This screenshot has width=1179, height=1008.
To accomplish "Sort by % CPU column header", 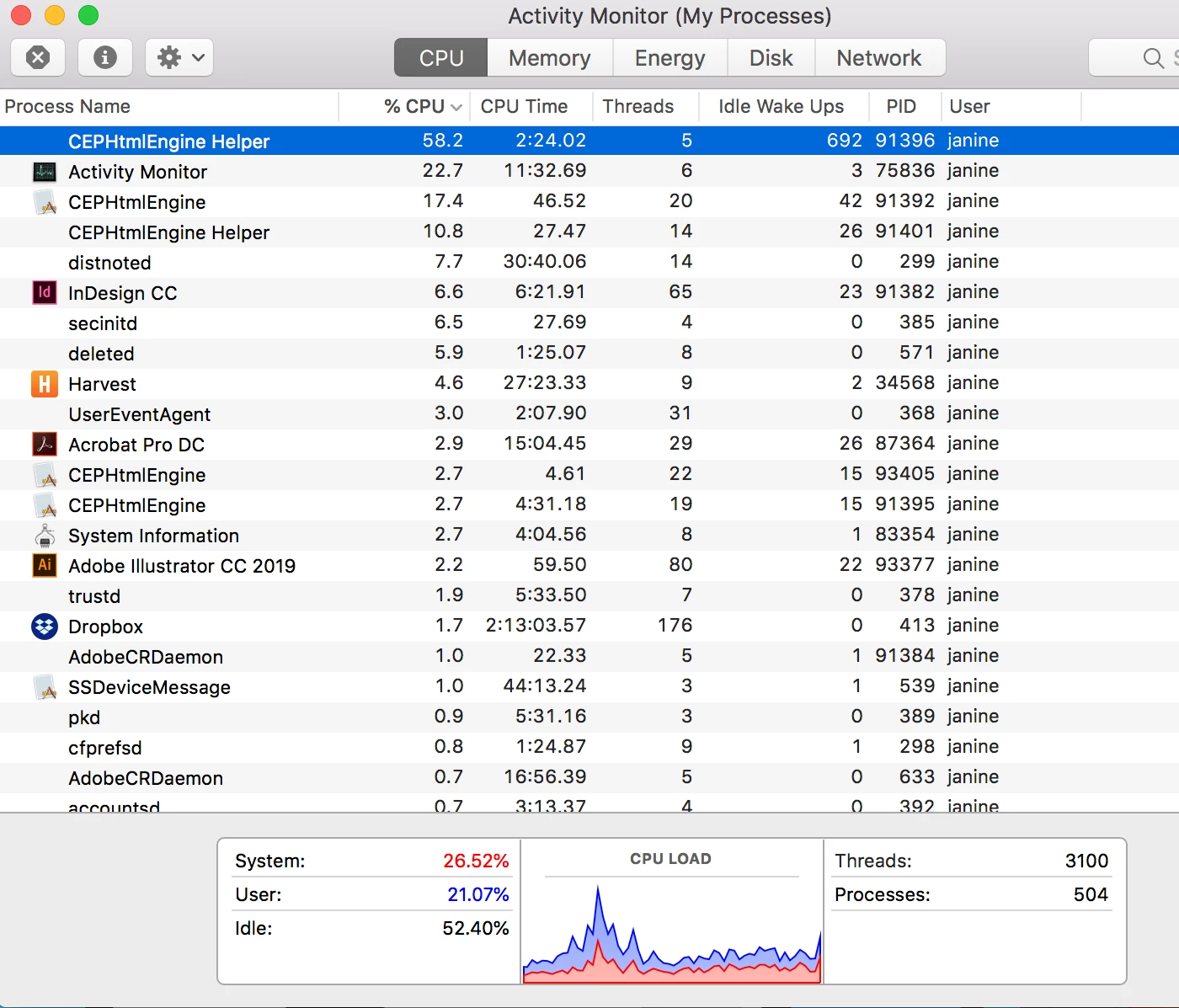I will click(x=404, y=106).
